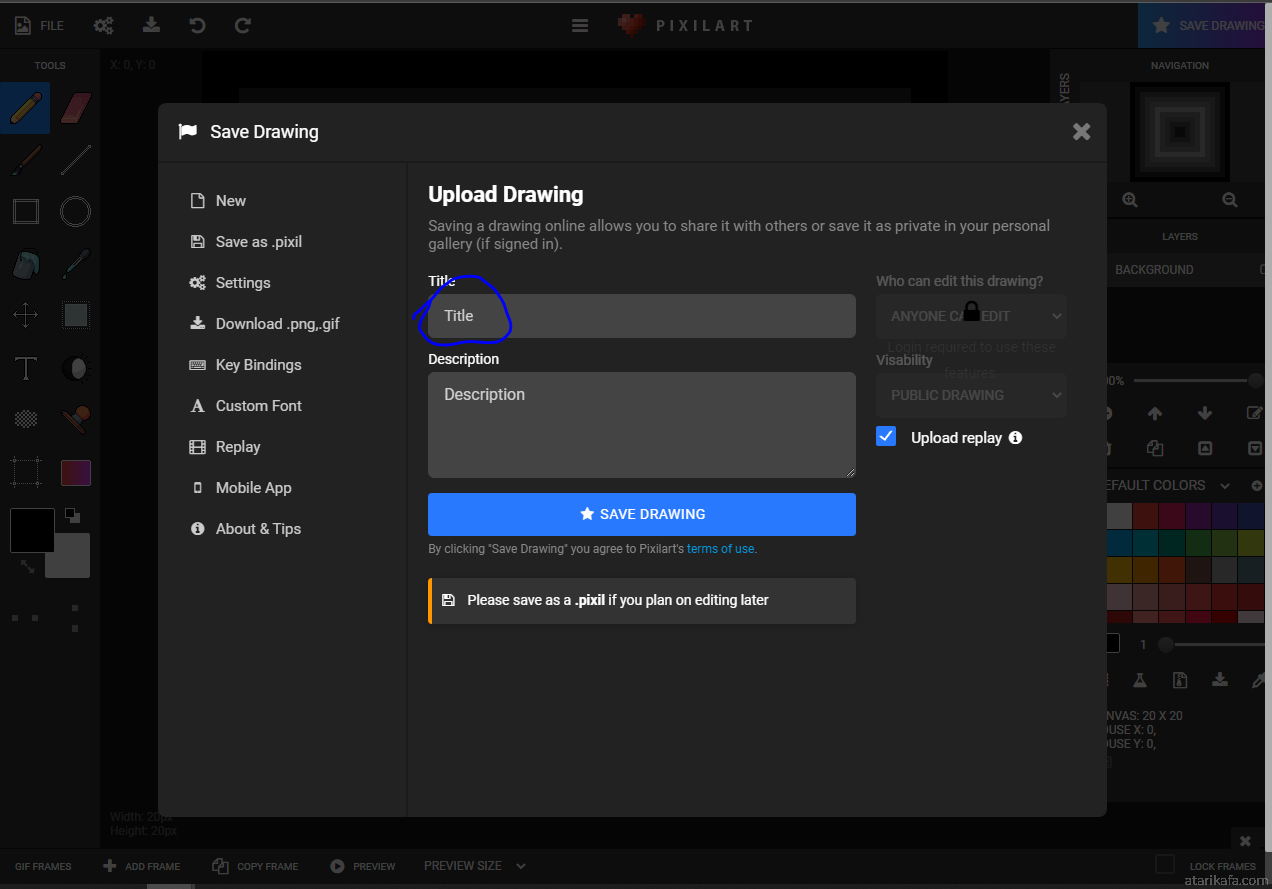Select the dashed Marquee crop tool
Viewport: 1272px width, 889px height.
[25, 472]
